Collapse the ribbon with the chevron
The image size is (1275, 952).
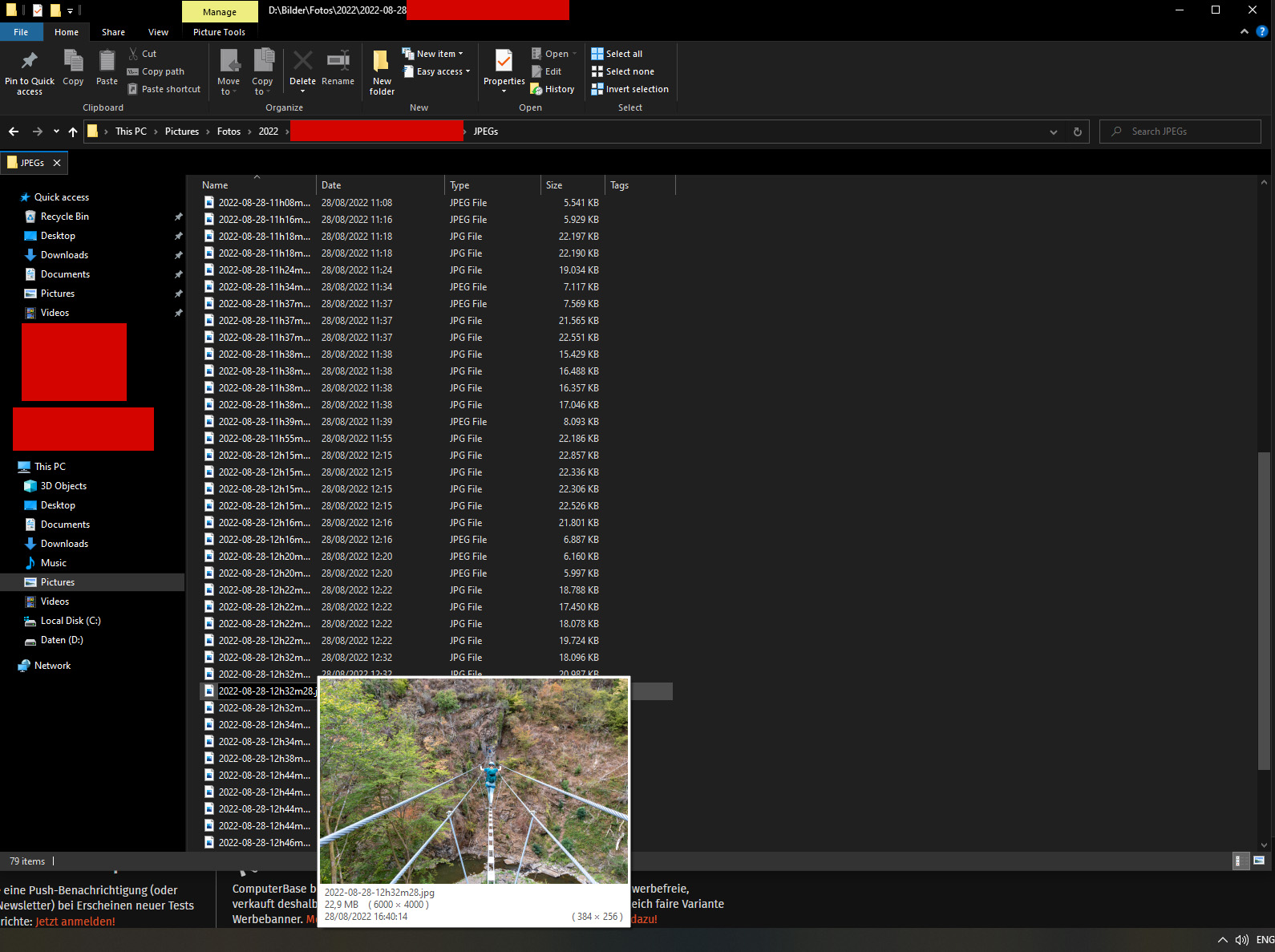click(x=1244, y=32)
